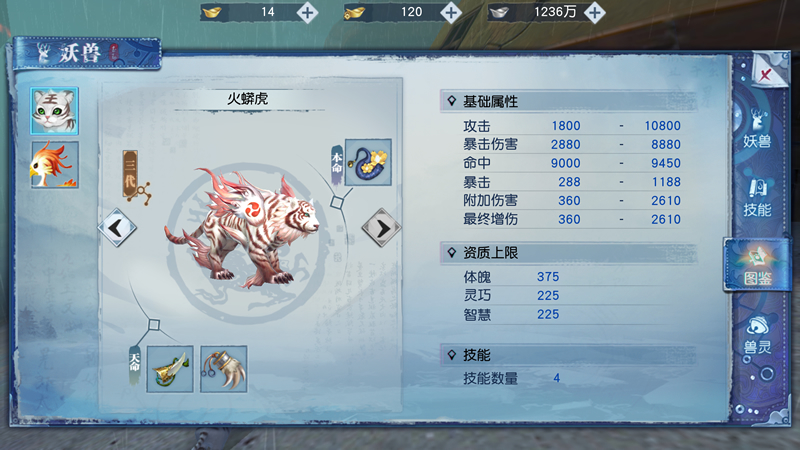Switch to the 妖兽 side tab
Viewport: 800px width, 450px height.
pyautogui.click(x=756, y=128)
